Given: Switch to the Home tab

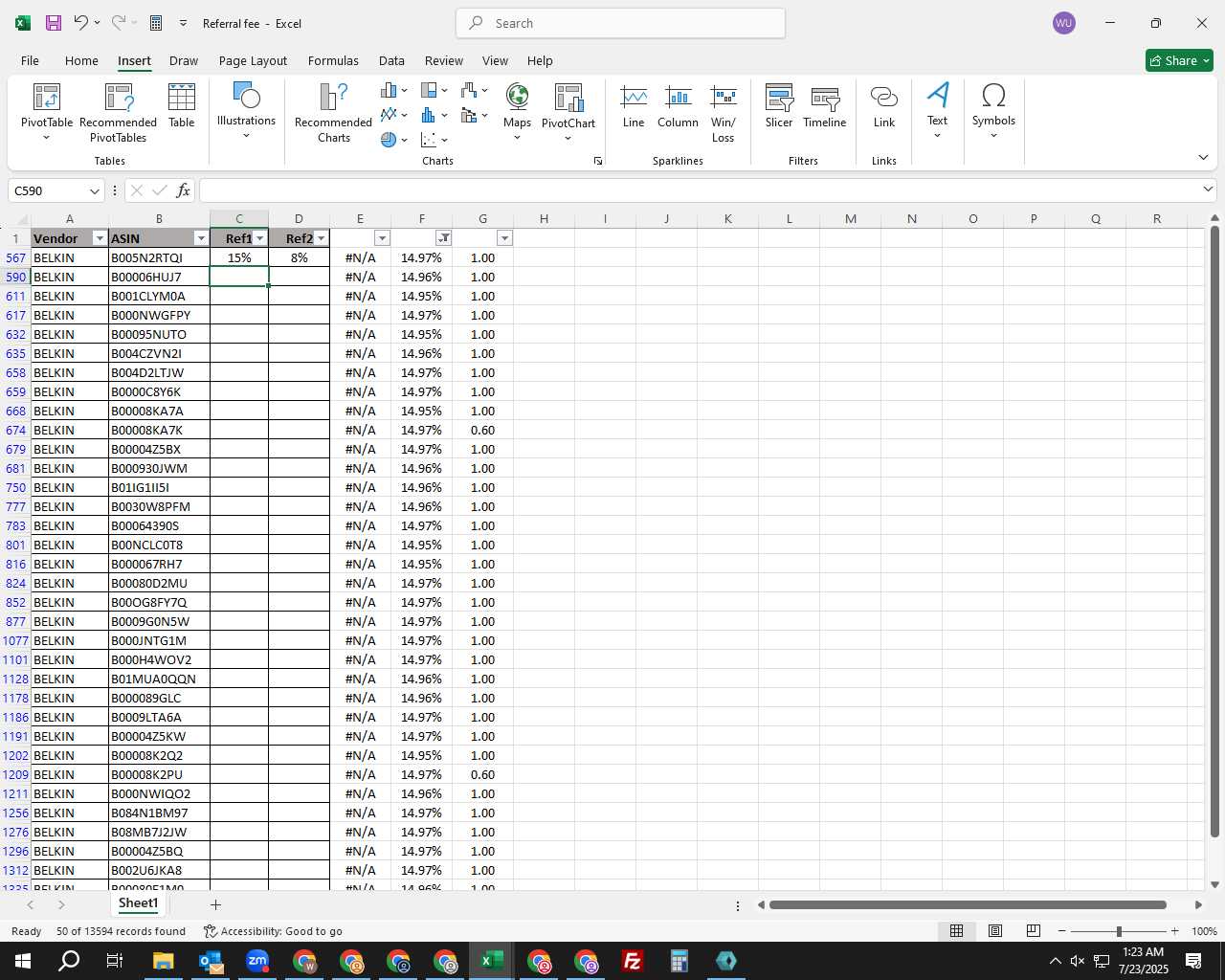Looking at the screenshot, I should (x=81, y=60).
